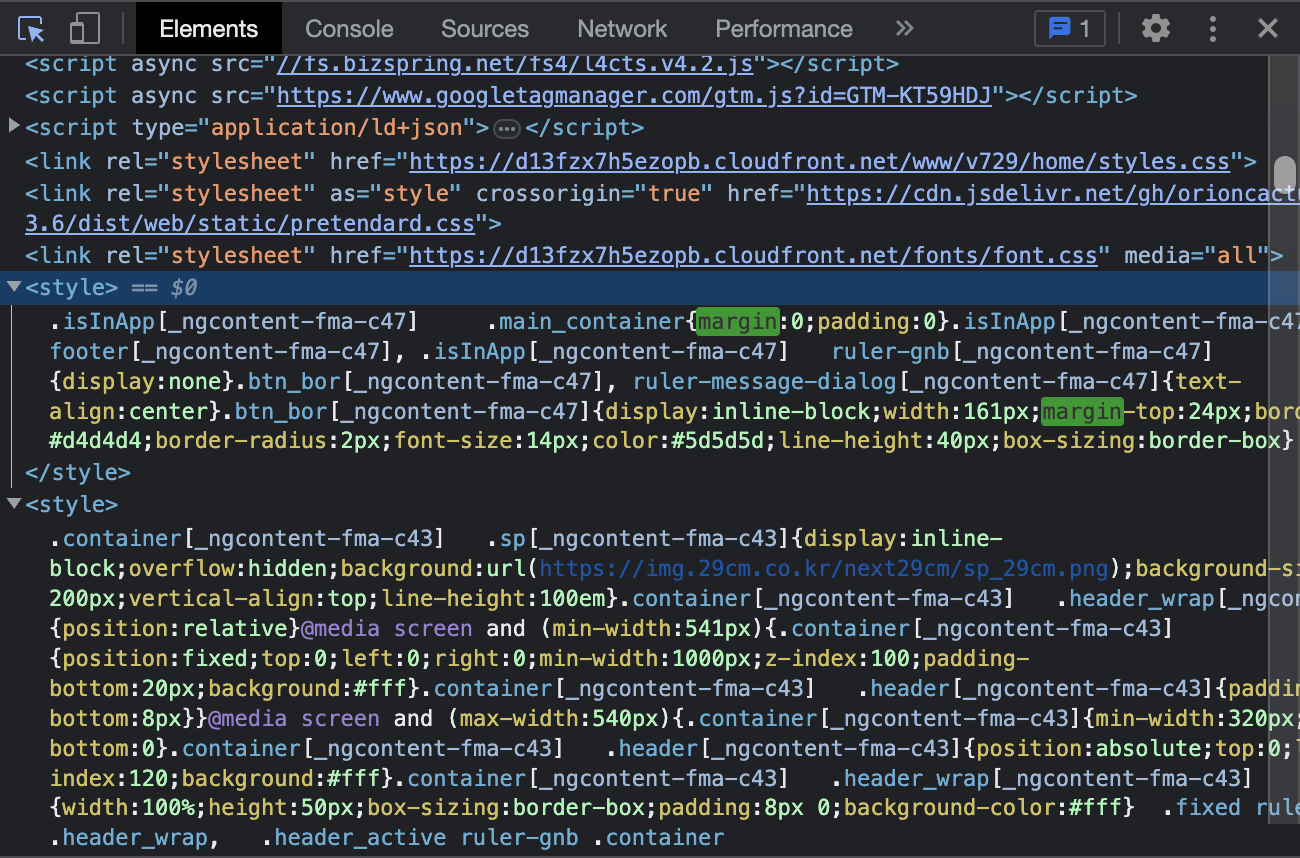
Task: Select the closing </style> tag line
Action: (x=77, y=472)
